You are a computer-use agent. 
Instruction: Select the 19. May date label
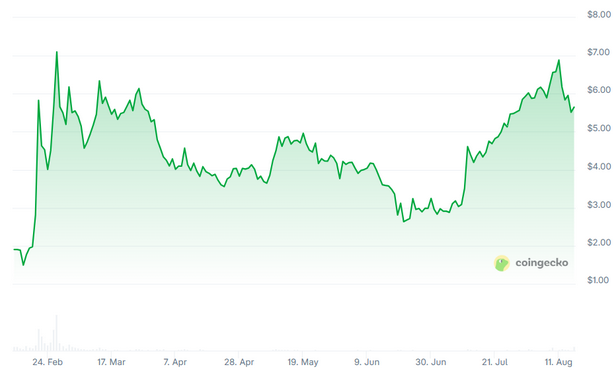[303, 362]
